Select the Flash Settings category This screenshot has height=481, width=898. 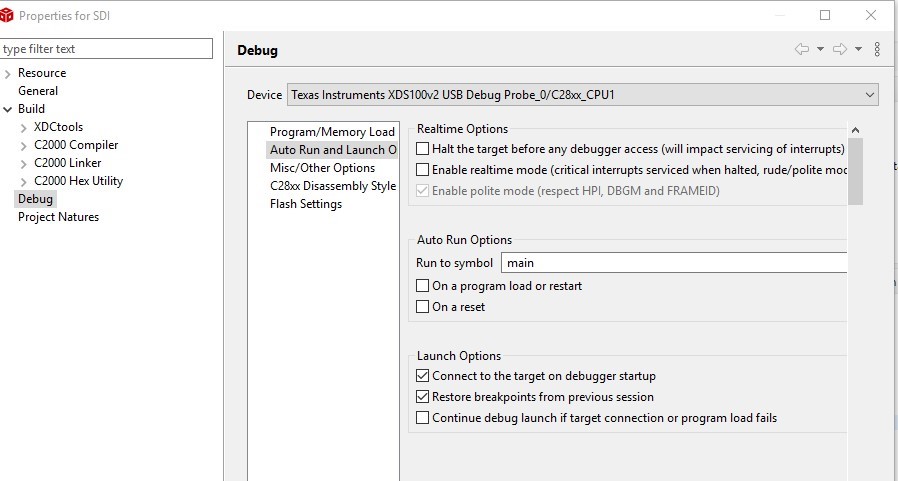(306, 204)
